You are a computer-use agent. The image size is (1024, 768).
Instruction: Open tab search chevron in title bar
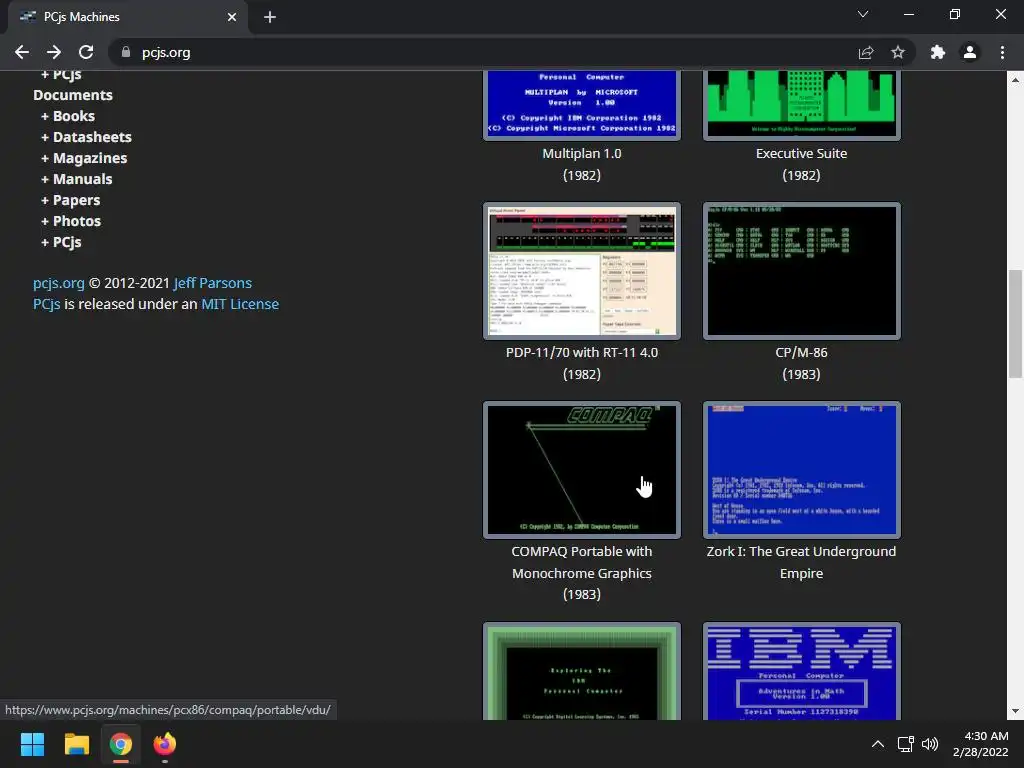coord(863,14)
